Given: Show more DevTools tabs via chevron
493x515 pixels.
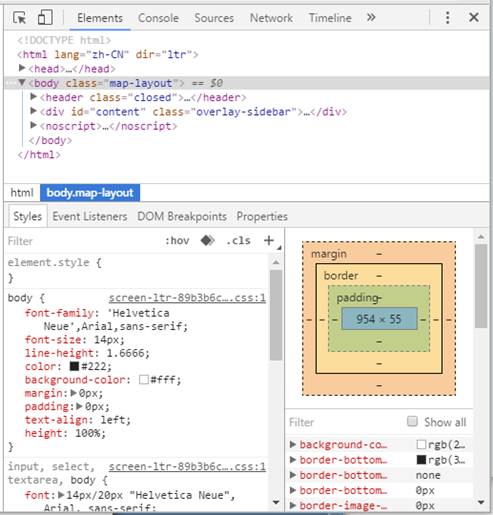Looking at the screenshot, I should point(371,17).
